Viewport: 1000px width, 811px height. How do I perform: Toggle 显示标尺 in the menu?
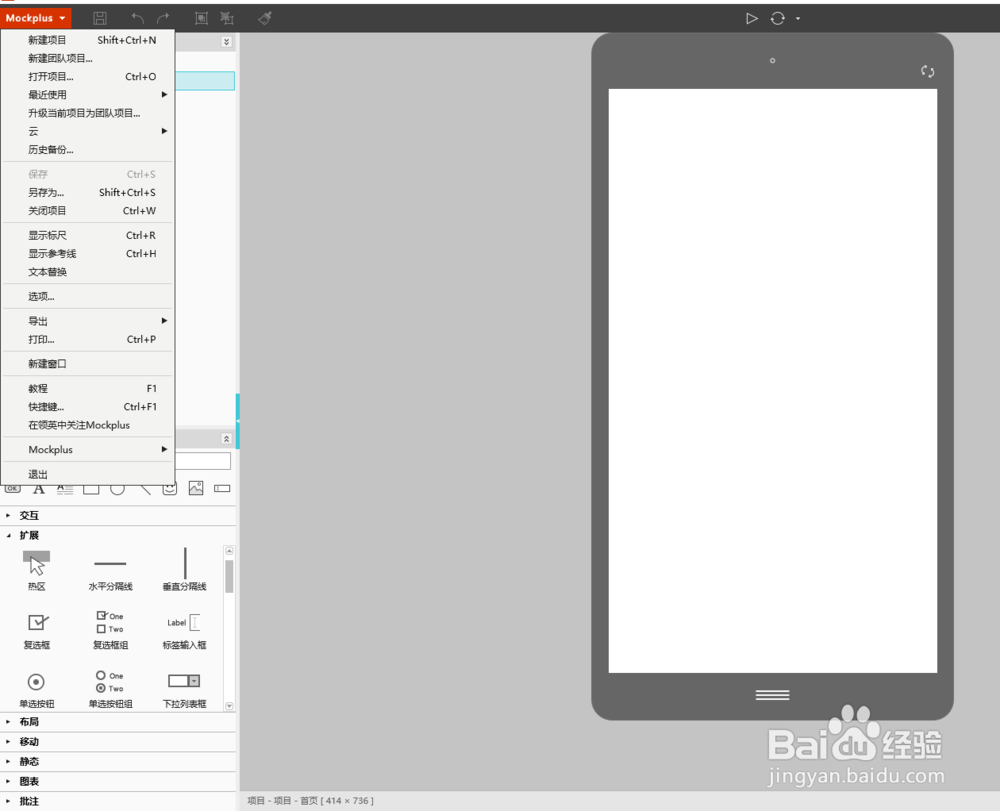coord(88,235)
